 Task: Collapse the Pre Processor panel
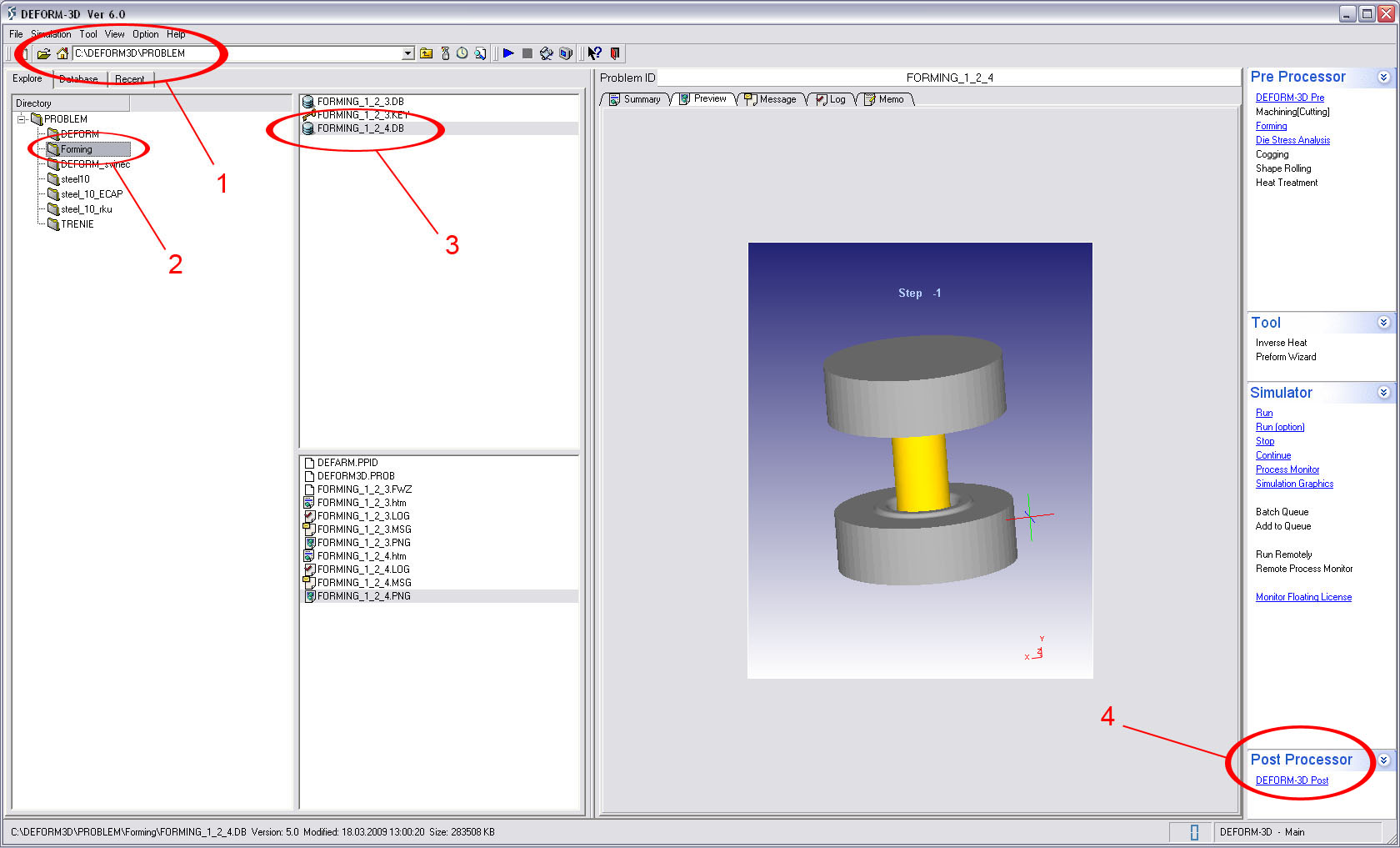1383,77
